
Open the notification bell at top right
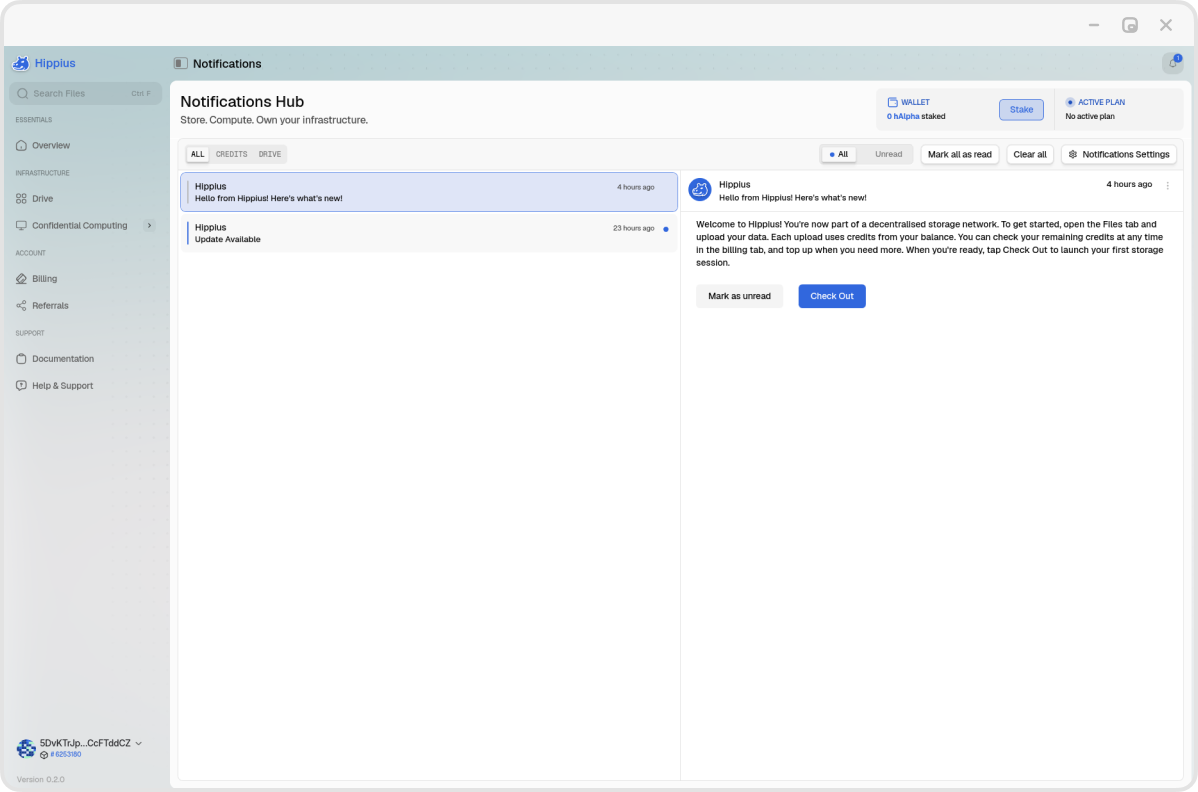click(x=1173, y=63)
